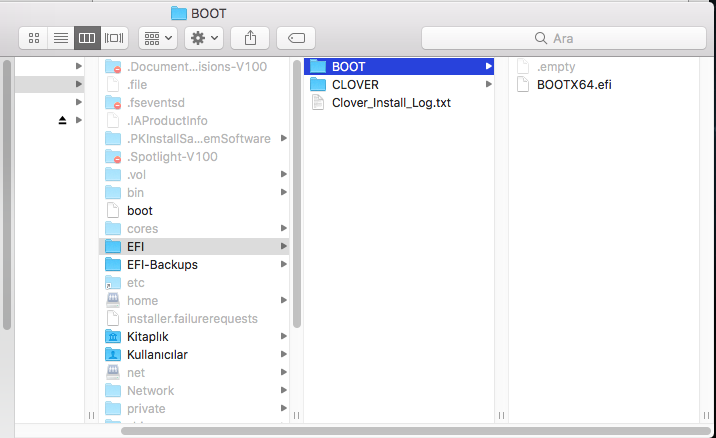
Task: Click the Kullanıcılar folder icon
Action: tap(113, 355)
